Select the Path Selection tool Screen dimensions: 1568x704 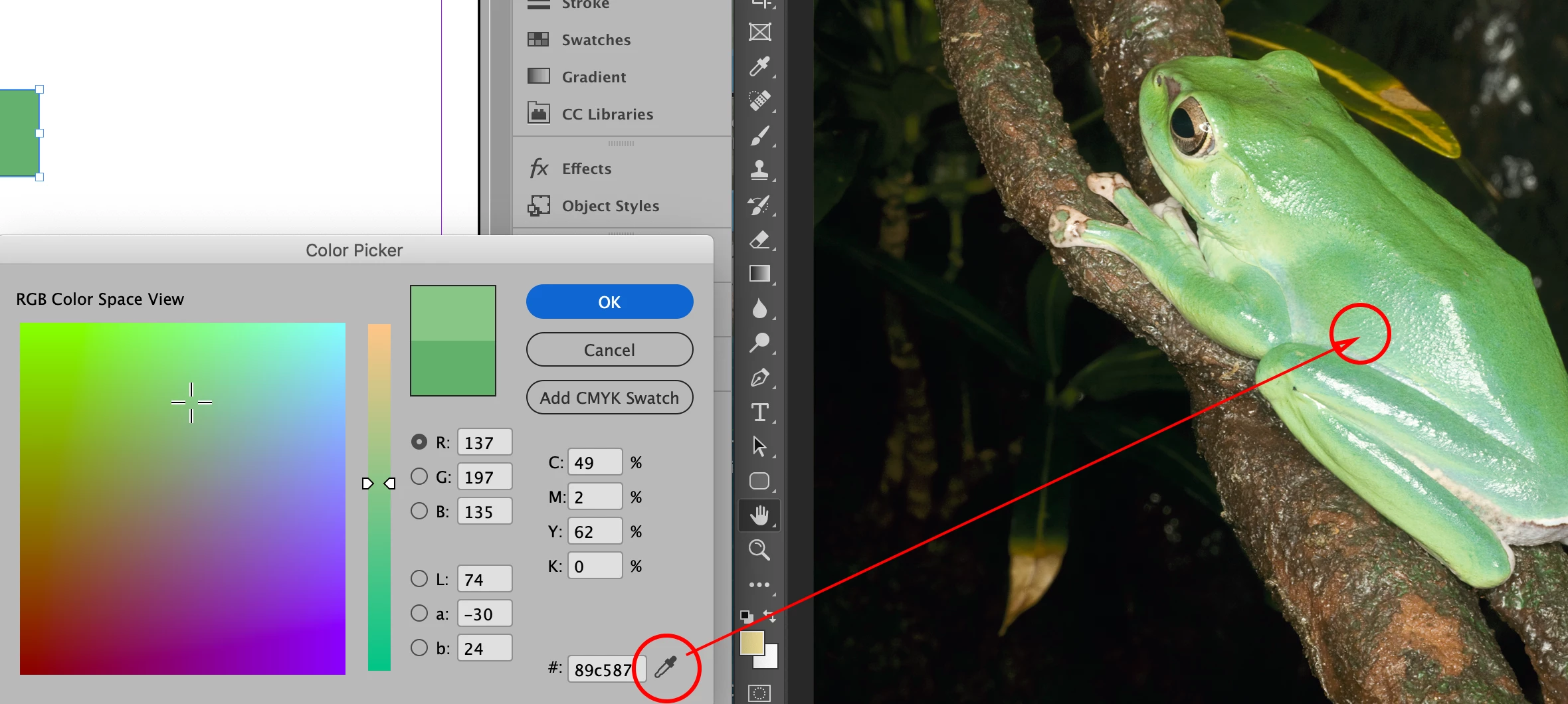click(x=759, y=446)
